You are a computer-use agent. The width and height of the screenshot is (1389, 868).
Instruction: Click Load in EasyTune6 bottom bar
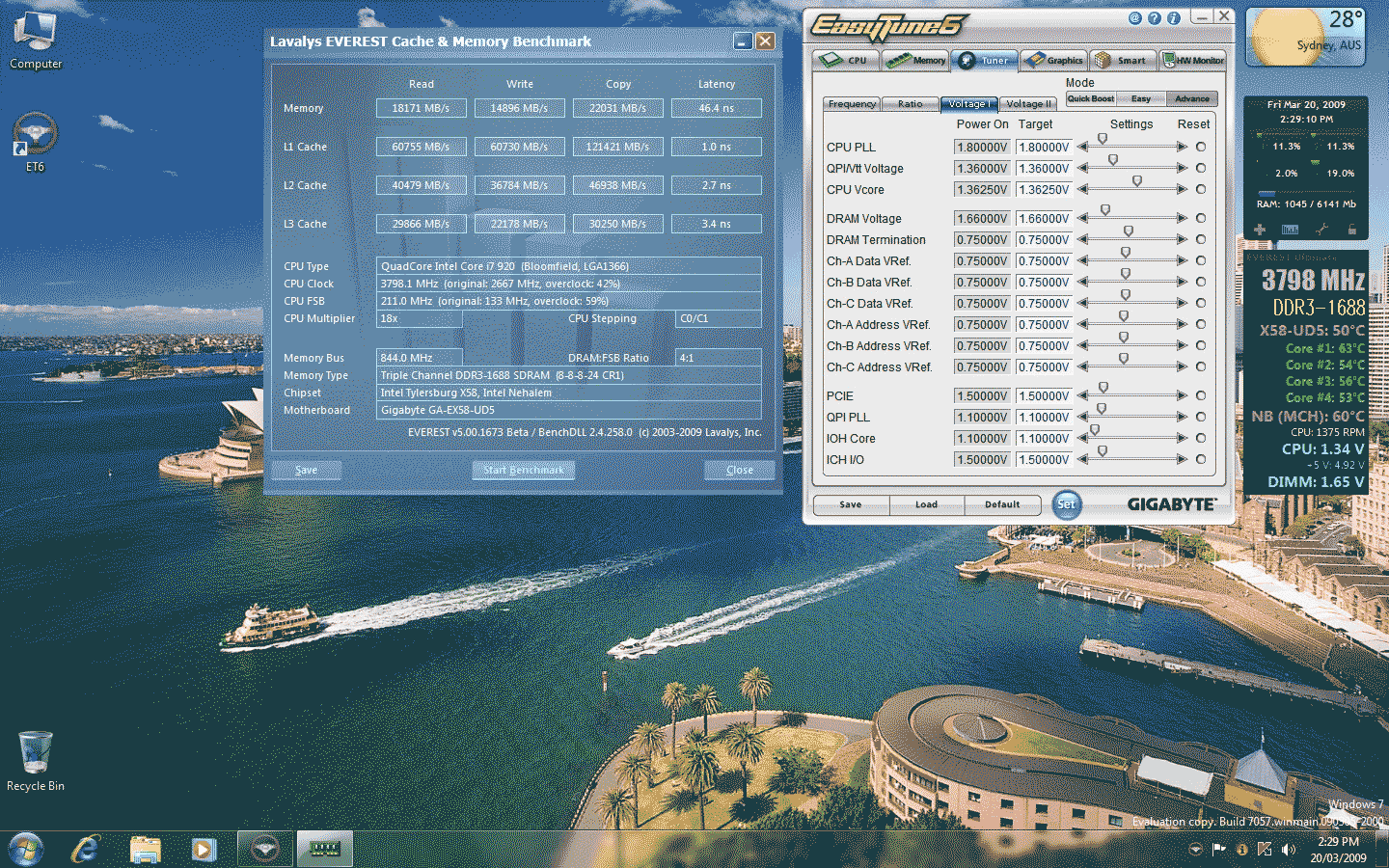click(926, 504)
